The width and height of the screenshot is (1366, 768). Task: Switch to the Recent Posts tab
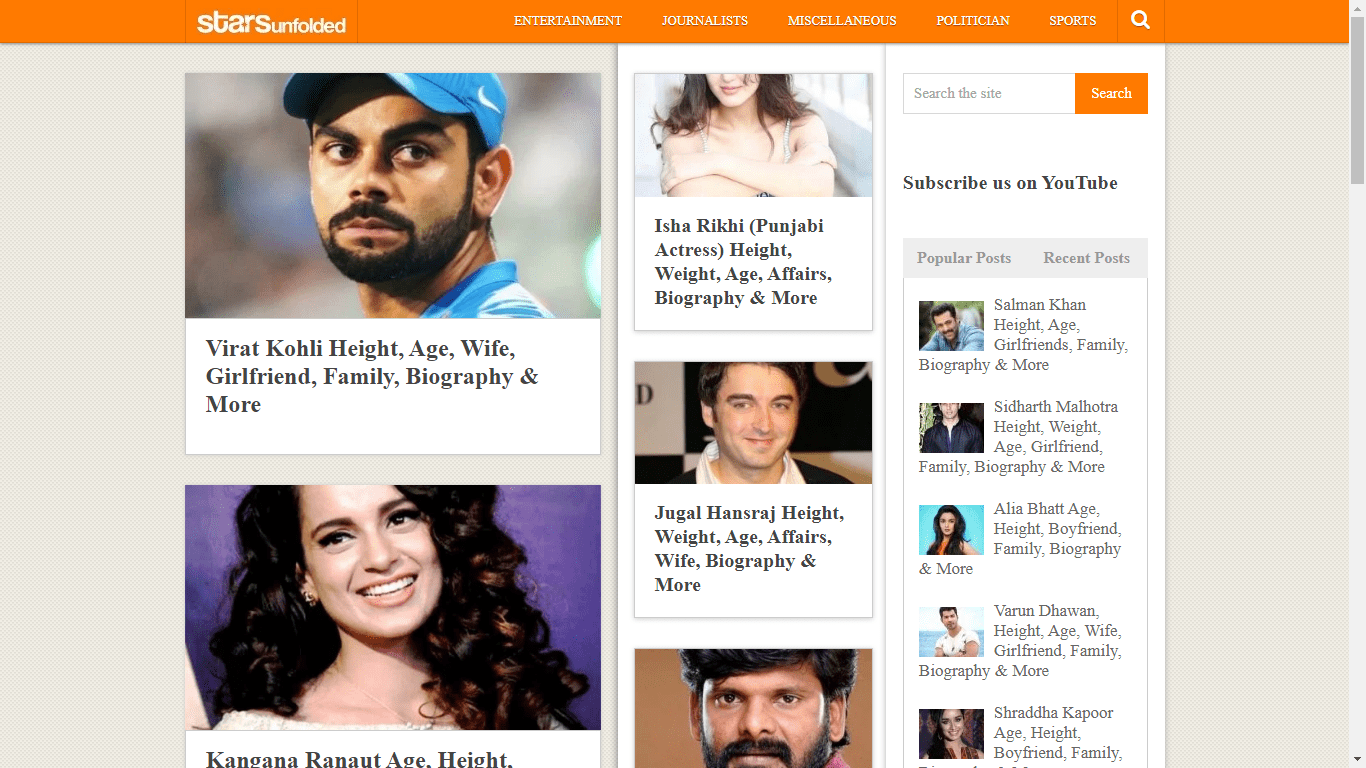(1086, 258)
